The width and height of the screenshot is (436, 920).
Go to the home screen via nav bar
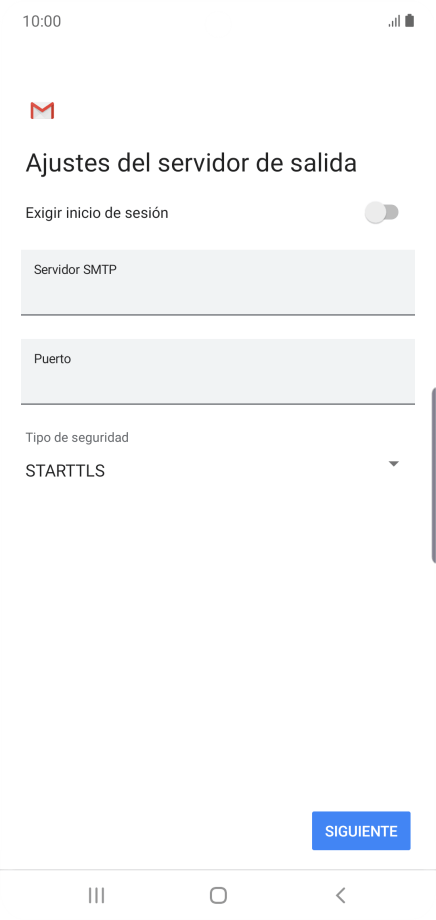click(x=218, y=895)
